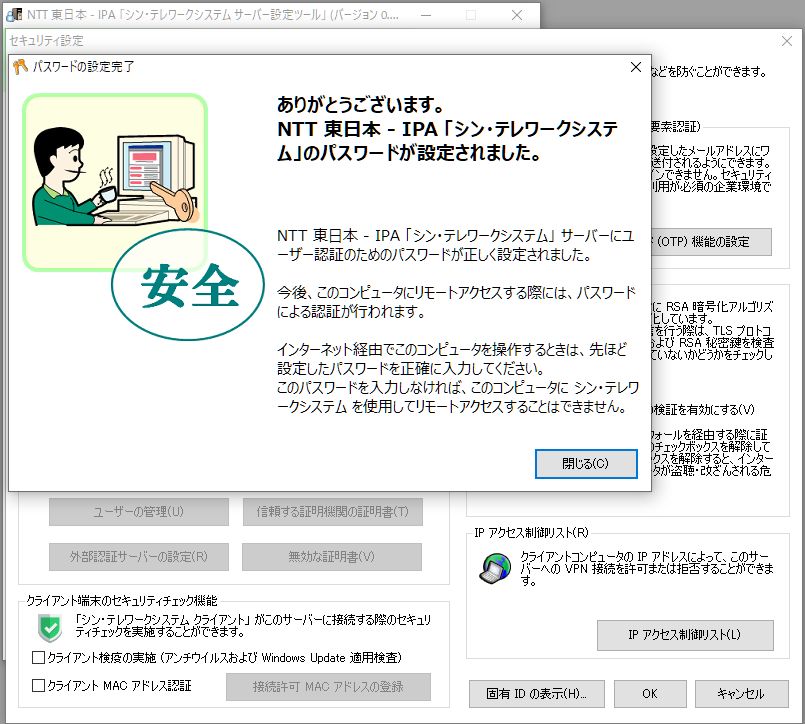Screen dimensions: 805x724
Task: Confirm the security settings with OK
Action: 650,694
